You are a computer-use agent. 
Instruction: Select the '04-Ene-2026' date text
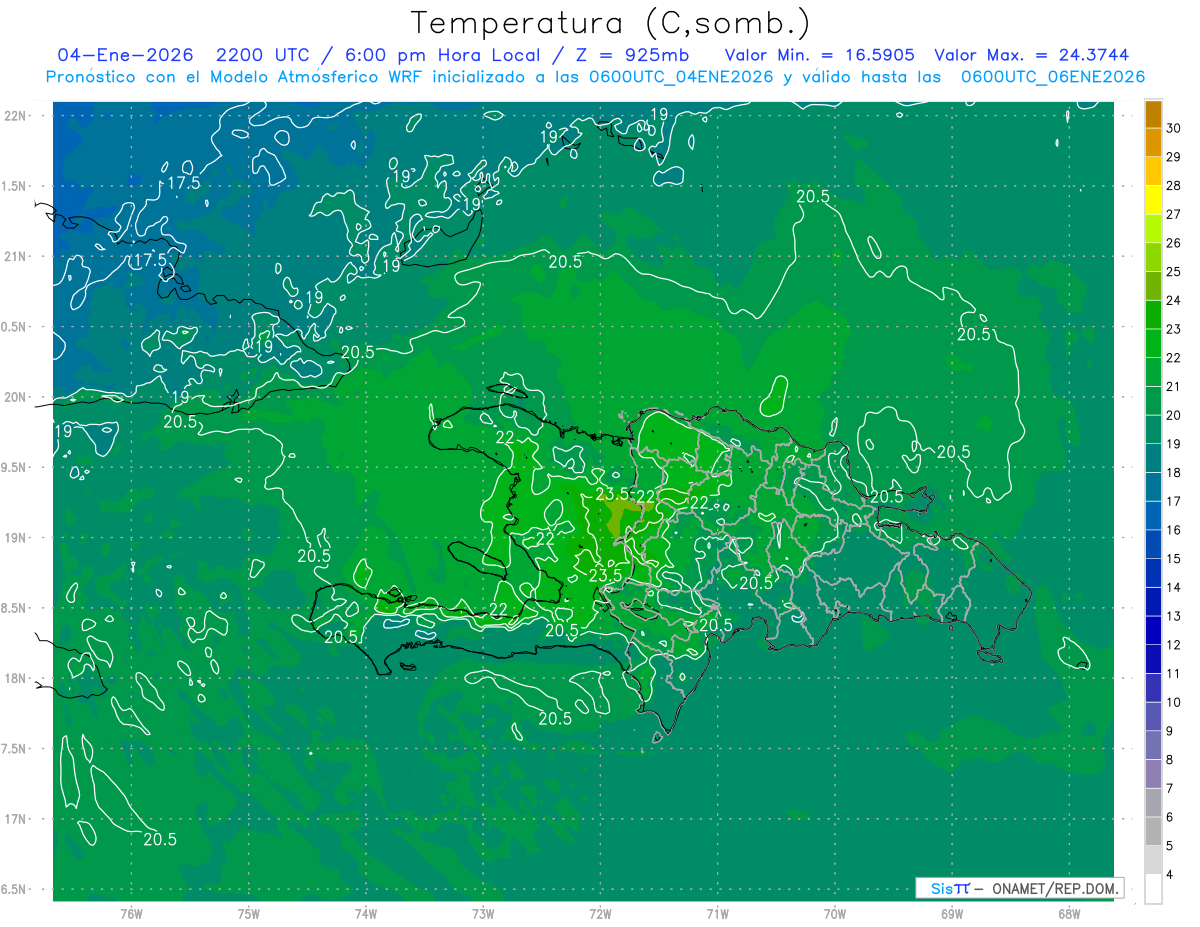pyautogui.click(x=125, y=55)
